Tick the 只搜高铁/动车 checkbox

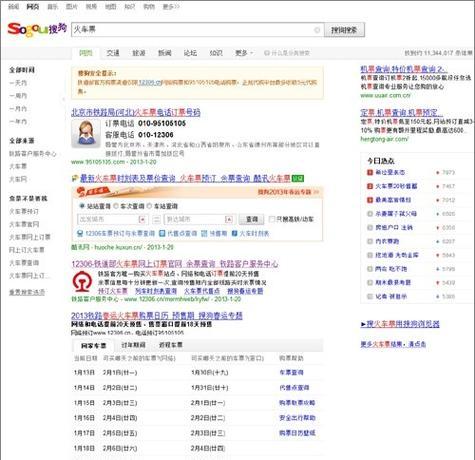point(272,219)
